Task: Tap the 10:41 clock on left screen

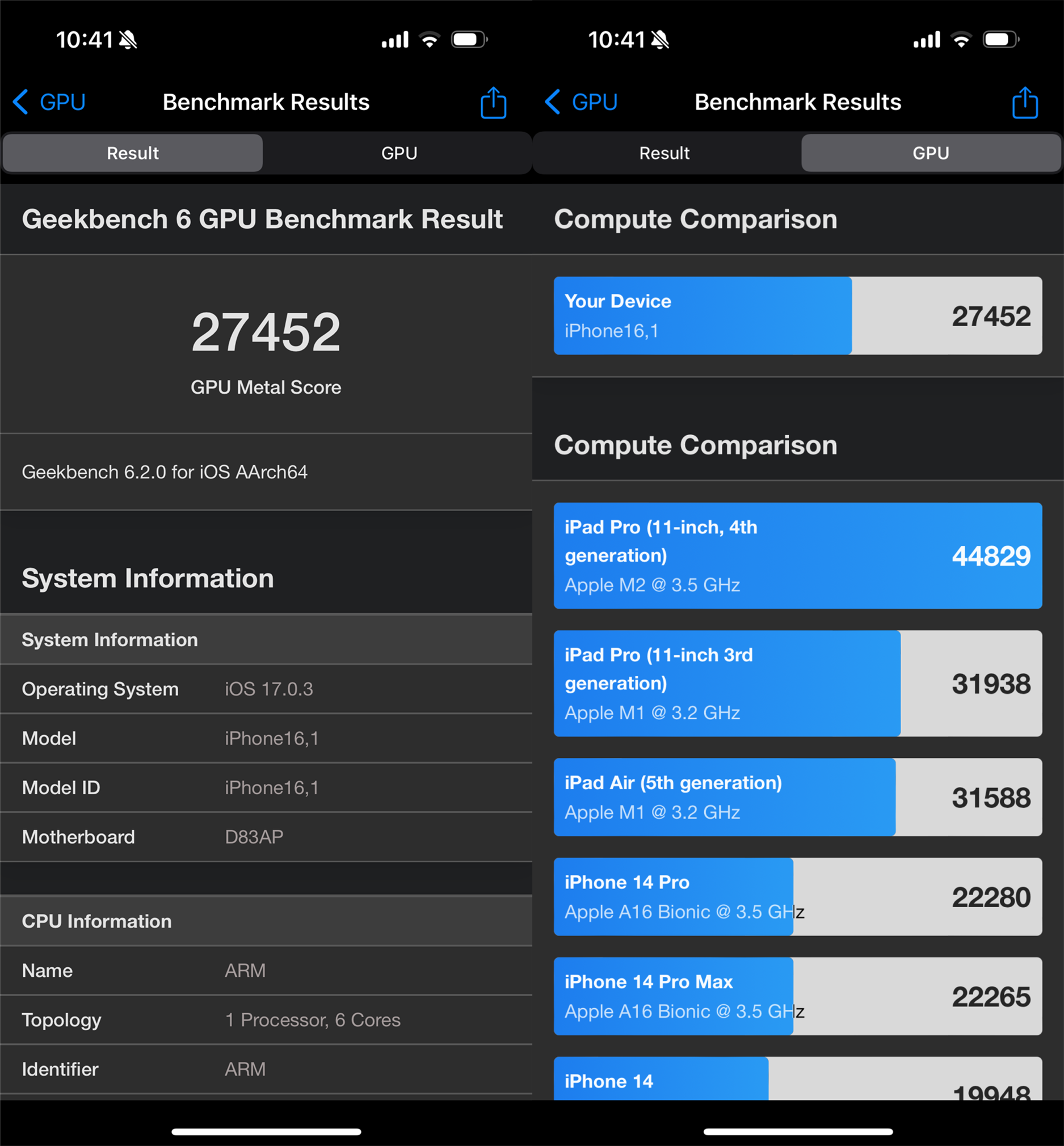Action: coord(85,40)
